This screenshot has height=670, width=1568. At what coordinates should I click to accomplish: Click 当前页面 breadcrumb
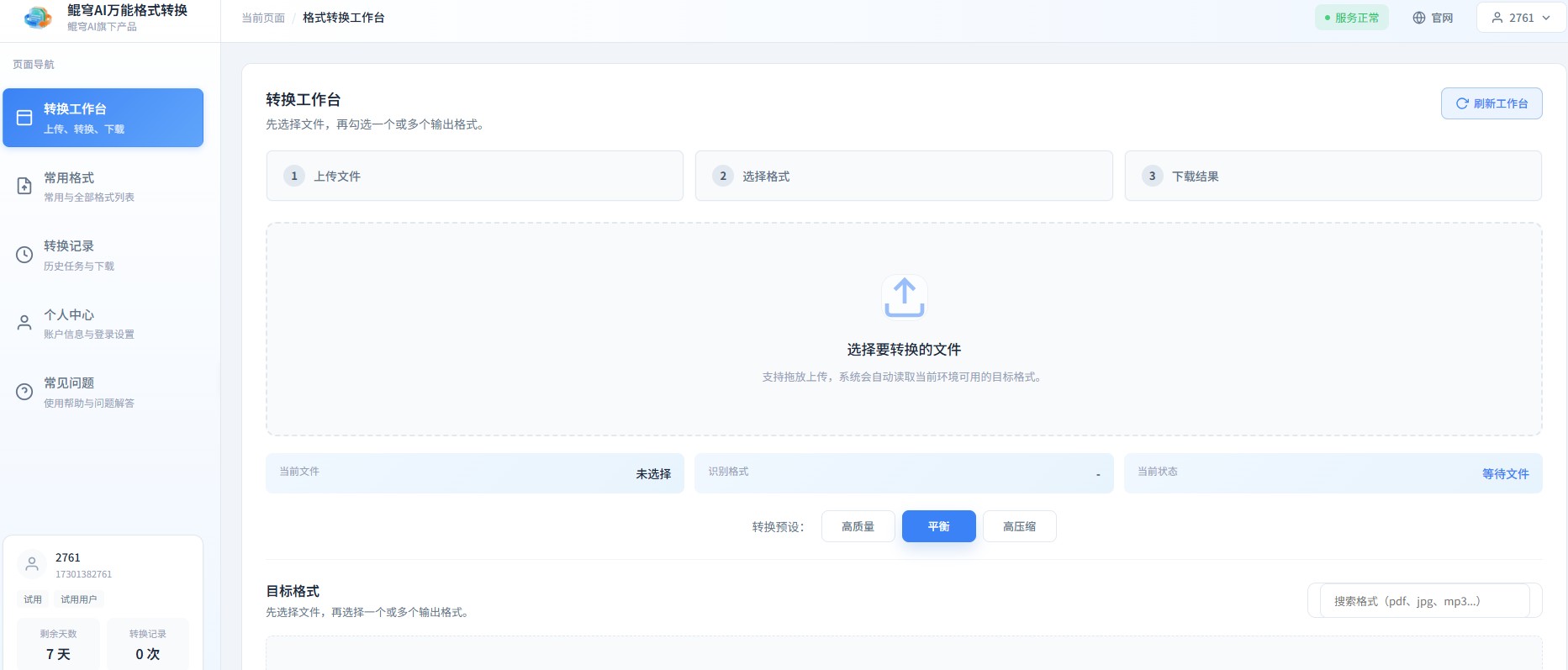tap(263, 18)
